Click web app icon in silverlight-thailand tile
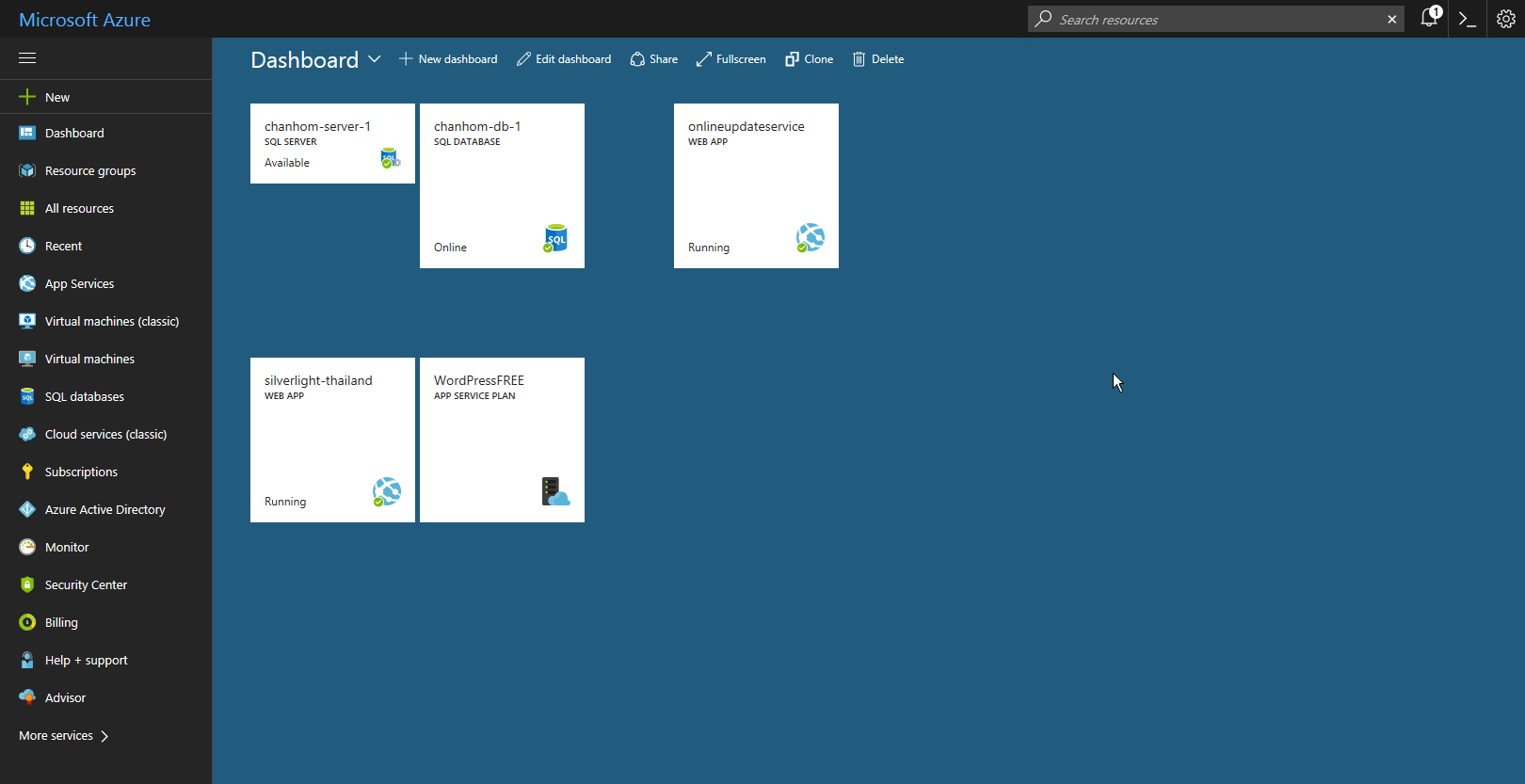The height and width of the screenshot is (784, 1525). (x=386, y=492)
